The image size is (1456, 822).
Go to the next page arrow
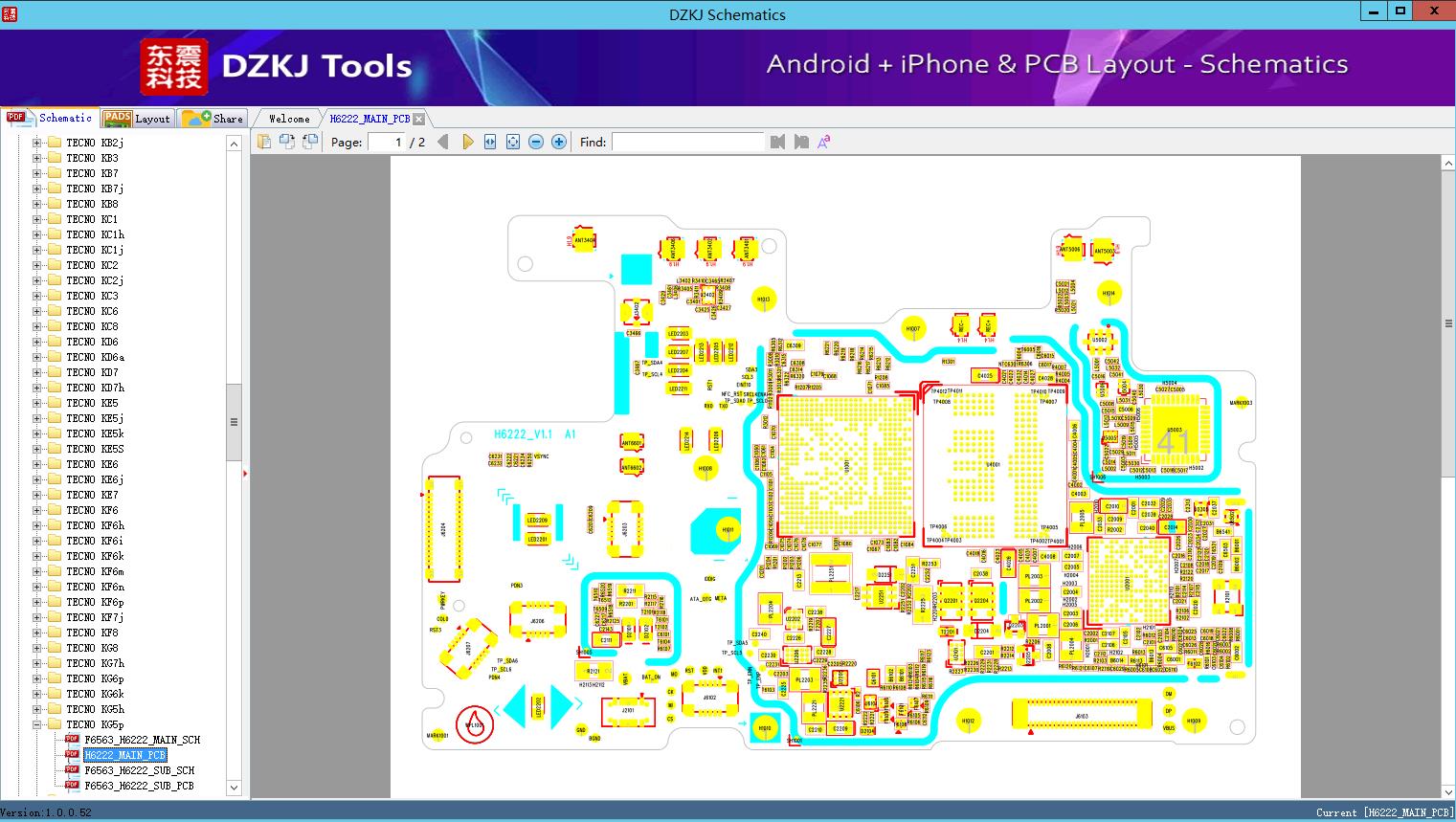pos(467,142)
